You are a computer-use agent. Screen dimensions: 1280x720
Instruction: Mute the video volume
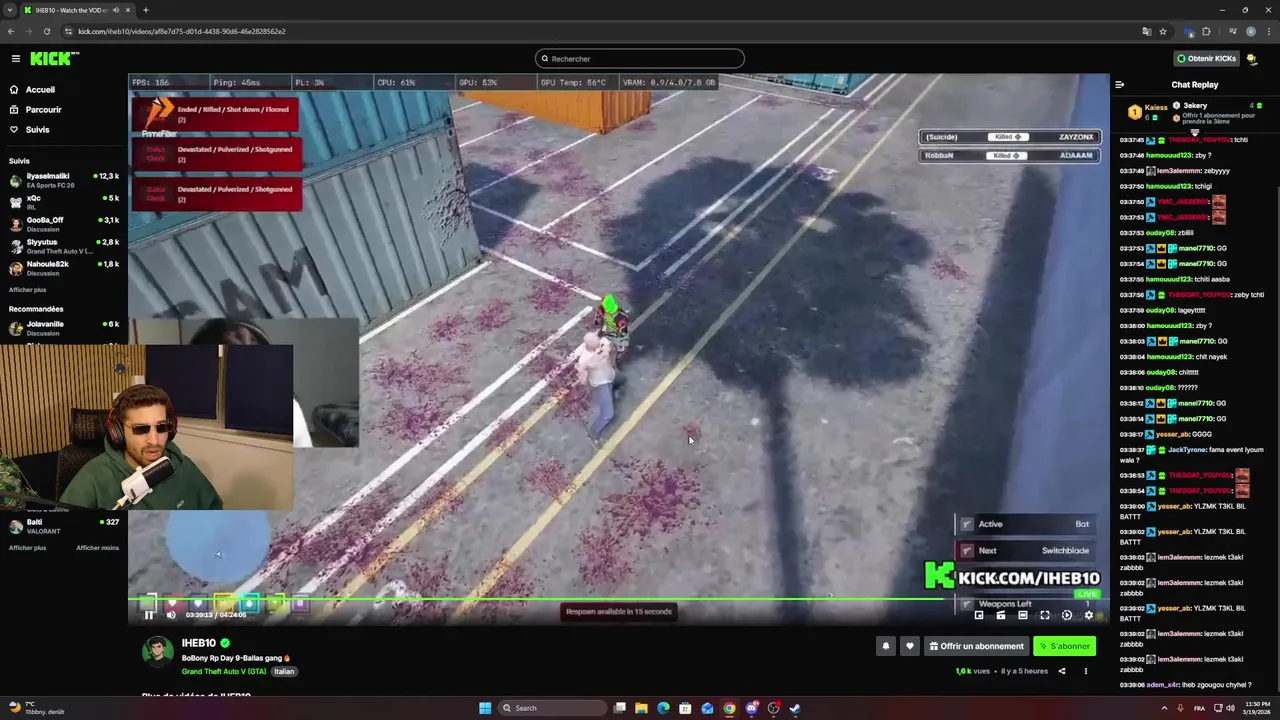(170, 615)
